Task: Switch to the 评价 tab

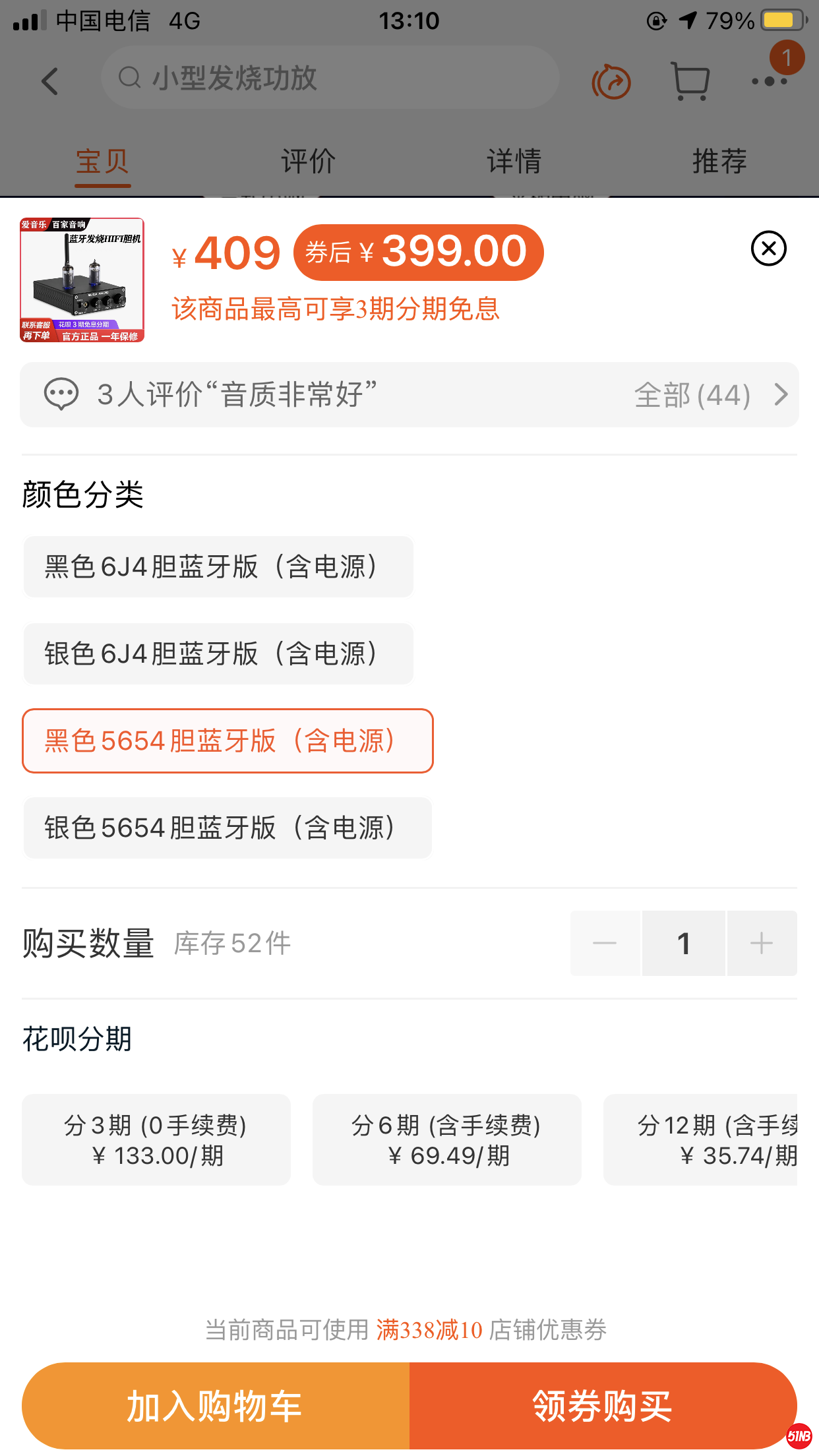Action: coord(308,162)
